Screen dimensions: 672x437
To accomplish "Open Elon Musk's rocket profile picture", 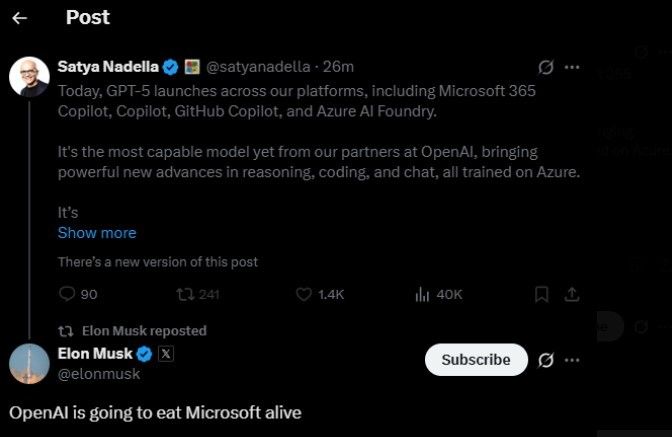I will 30,363.
